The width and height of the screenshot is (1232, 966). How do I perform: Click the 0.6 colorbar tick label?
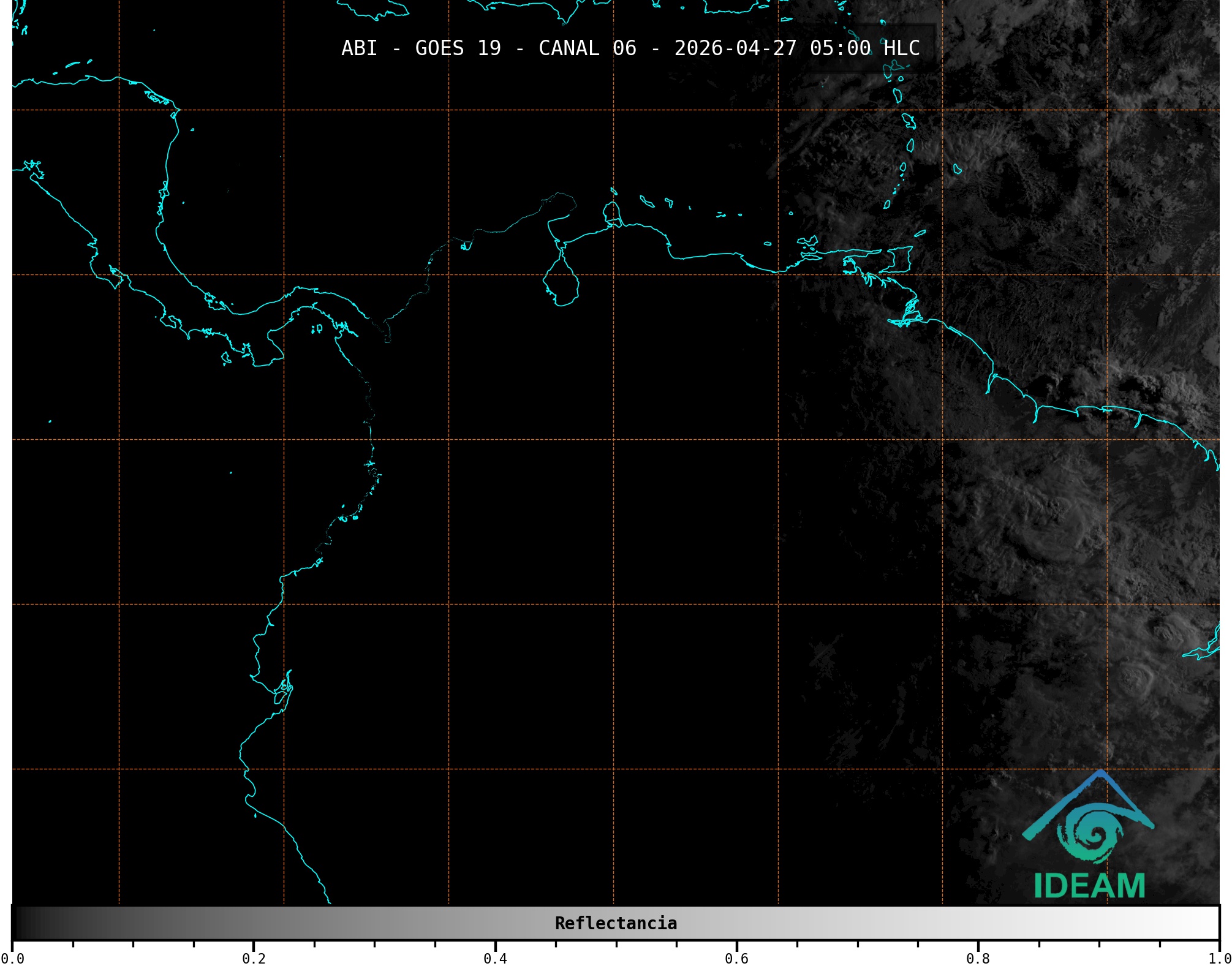pyautogui.click(x=736, y=958)
